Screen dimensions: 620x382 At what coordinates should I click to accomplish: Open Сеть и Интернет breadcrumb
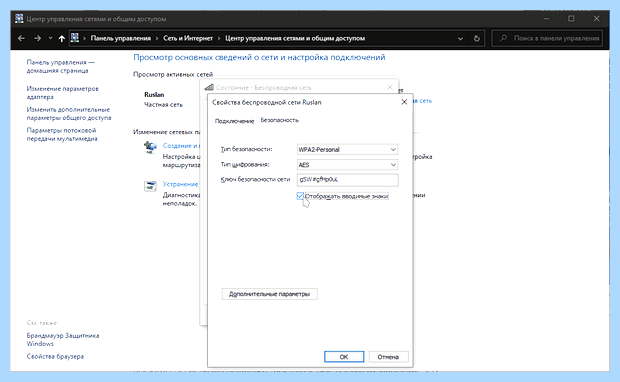(188, 38)
